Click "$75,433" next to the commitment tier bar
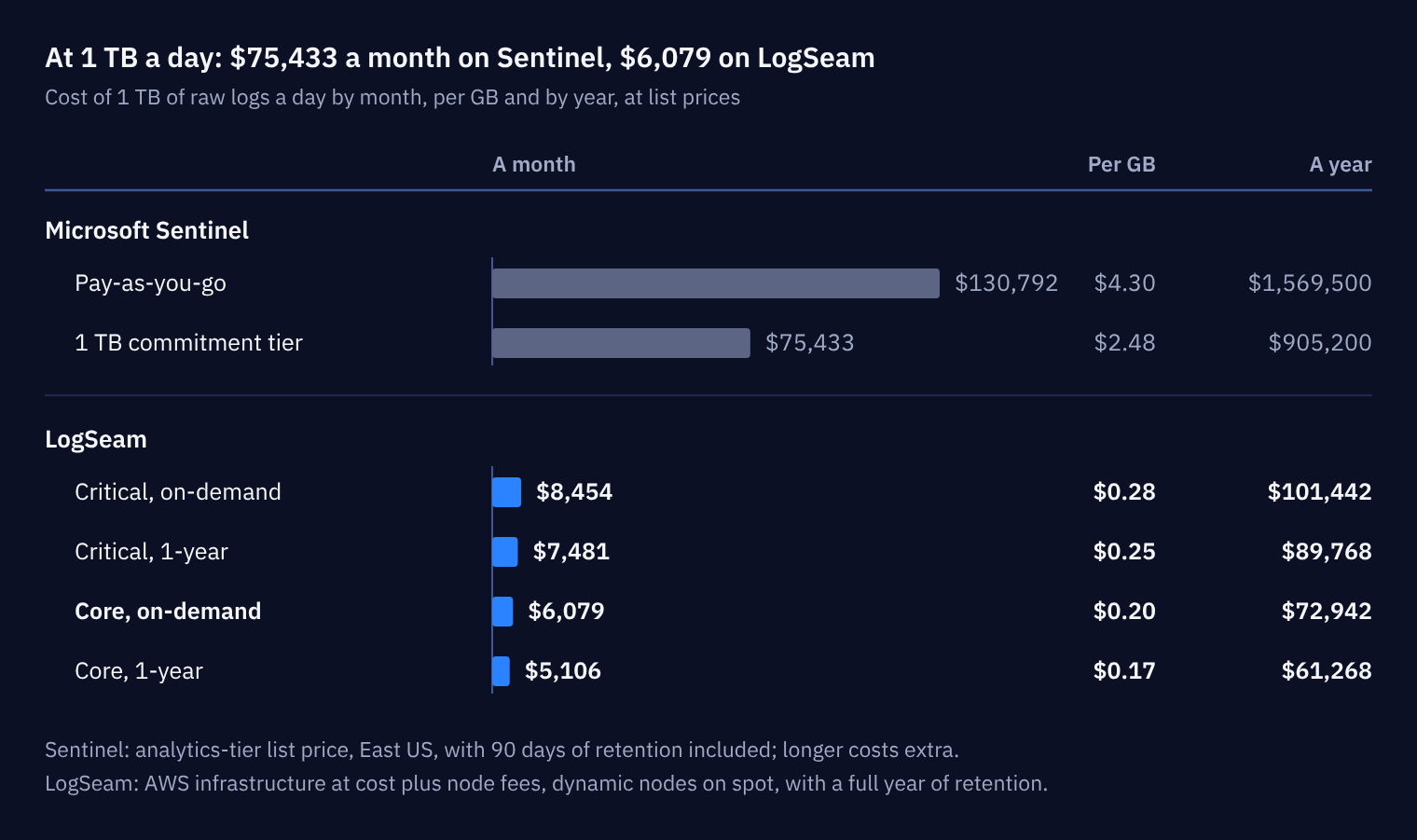This screenshot has height=840, width=1417. [810, 343]
